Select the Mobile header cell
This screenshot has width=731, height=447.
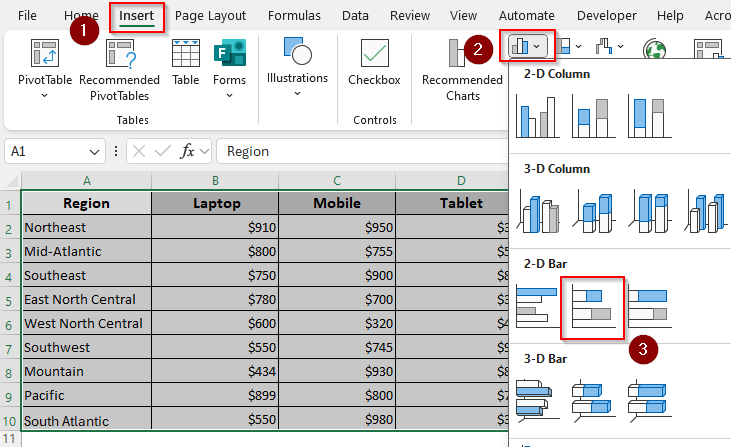point(337,203)
